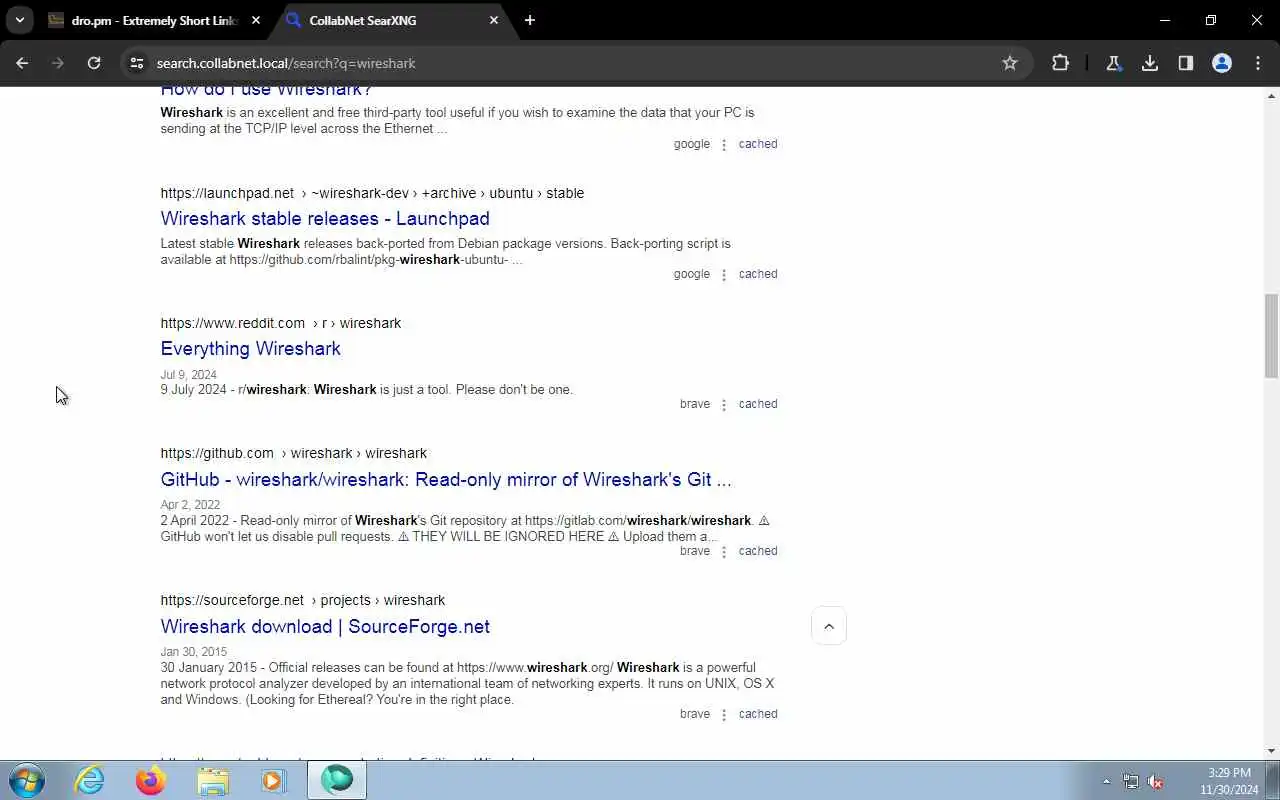Image resolution: width=1280 pixels, height=800 pixels.
Task: Click the 'google' engine label on Launchpad result
Action: pos(691,274)
